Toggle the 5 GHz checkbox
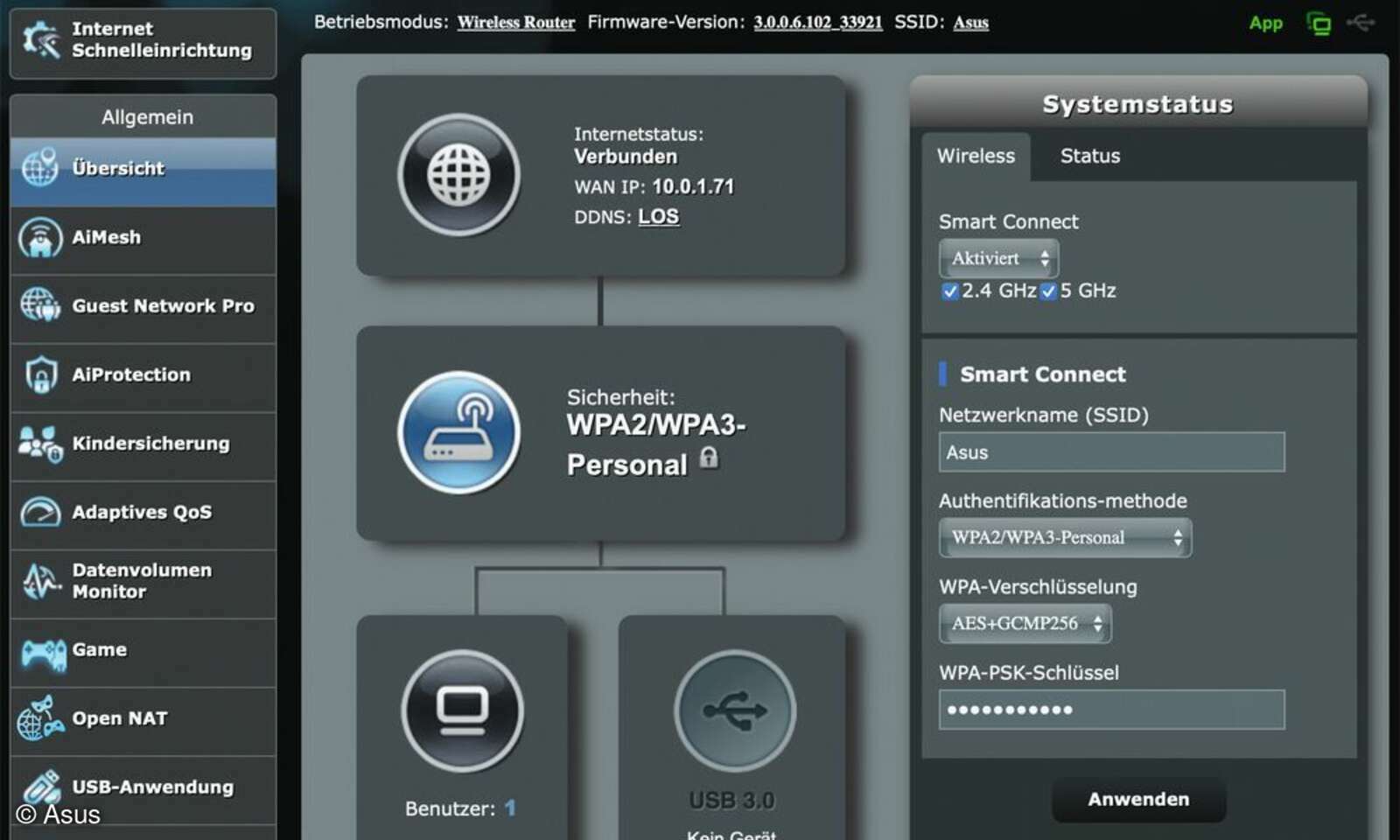Image resolution: width=1400 pixels, height=840 pixels. point(1048,291)
